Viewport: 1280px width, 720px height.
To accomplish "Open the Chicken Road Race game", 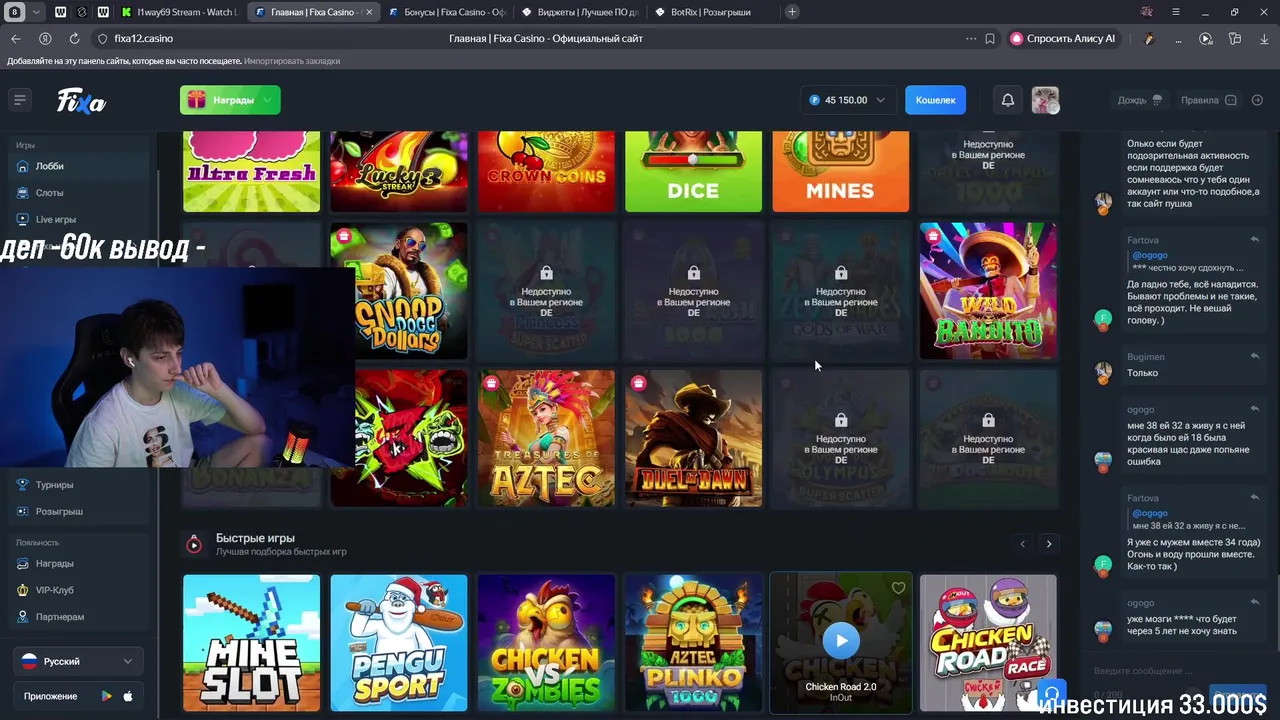I will [988, 643].
